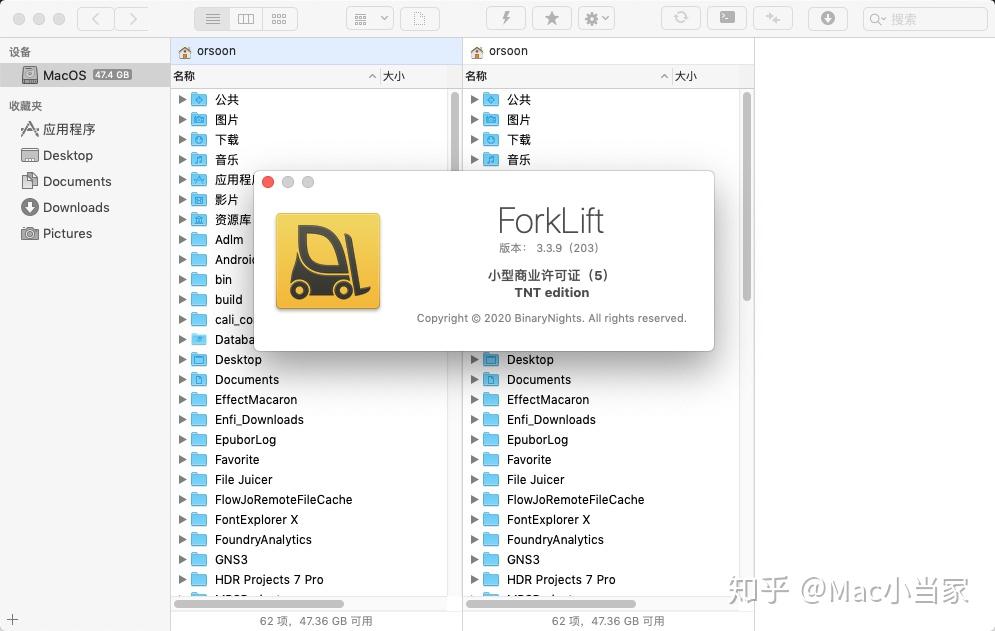Switch to column view mode
Image resolution: width=995 pixels, height=631 pixels.
(246, 18)
